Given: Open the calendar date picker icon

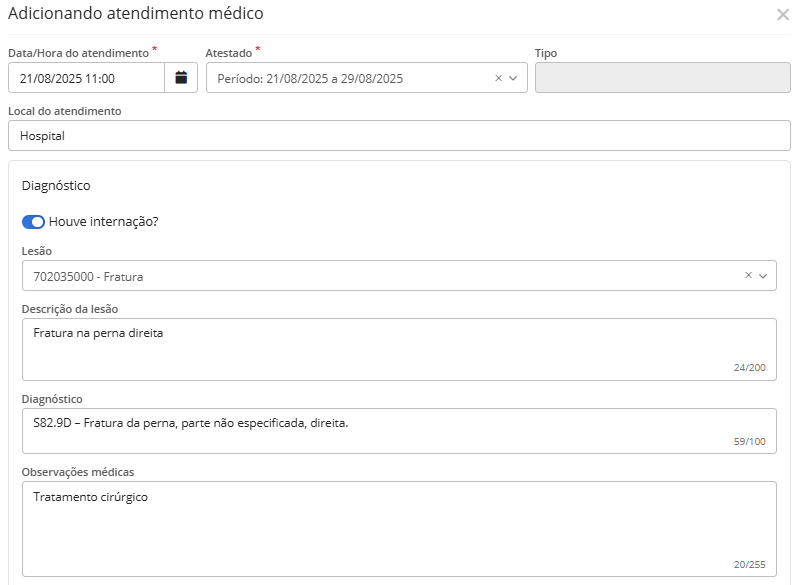Looking at the screenshot, I should (x=181, y=78).
